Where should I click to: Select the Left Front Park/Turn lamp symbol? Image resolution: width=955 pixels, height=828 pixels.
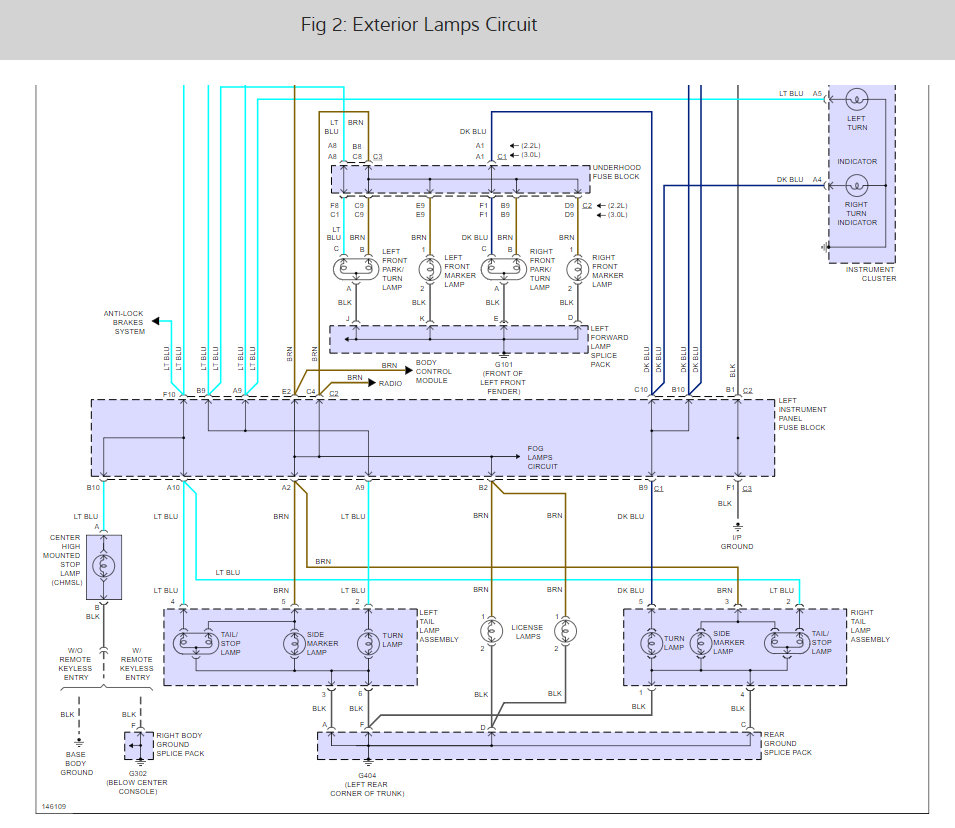click(356, 269)
